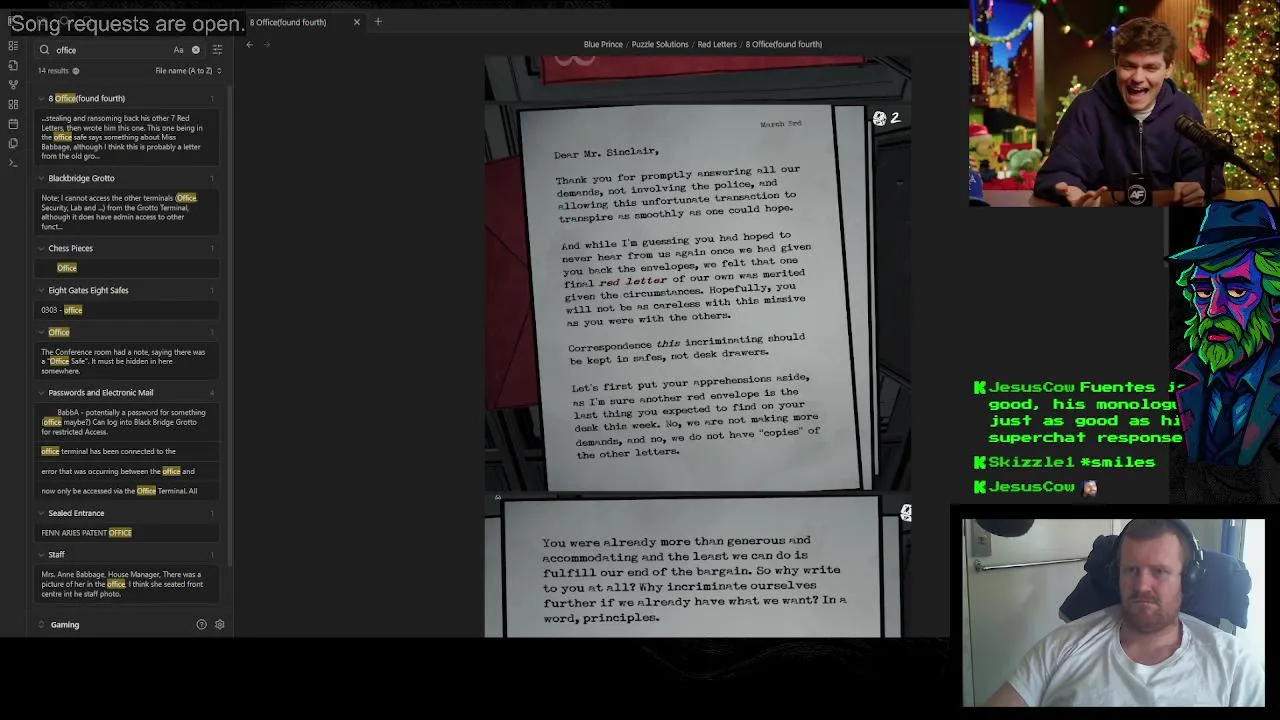The width and height of the screenshot is (1280, 720).
Task: Open the File name (A to Z) sort dropdown
Action: tap(188, 71)
